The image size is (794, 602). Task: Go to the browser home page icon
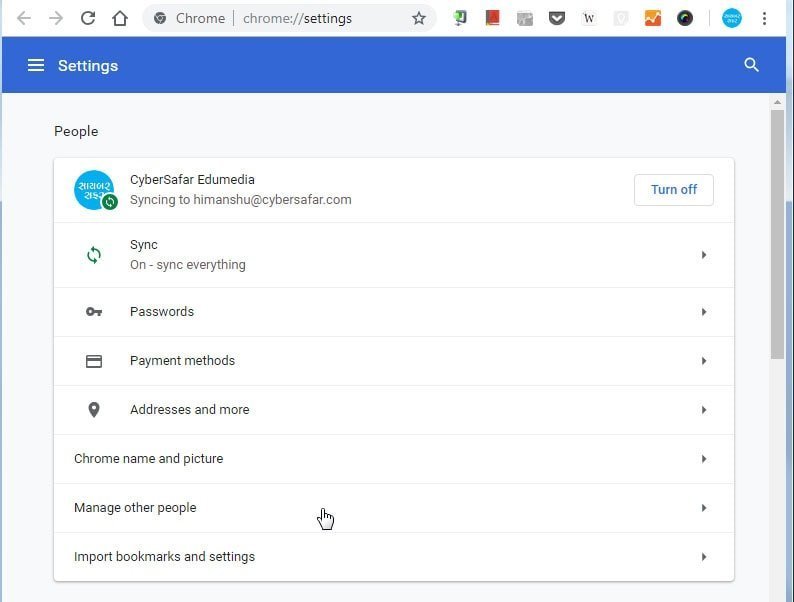pos(120,18)
